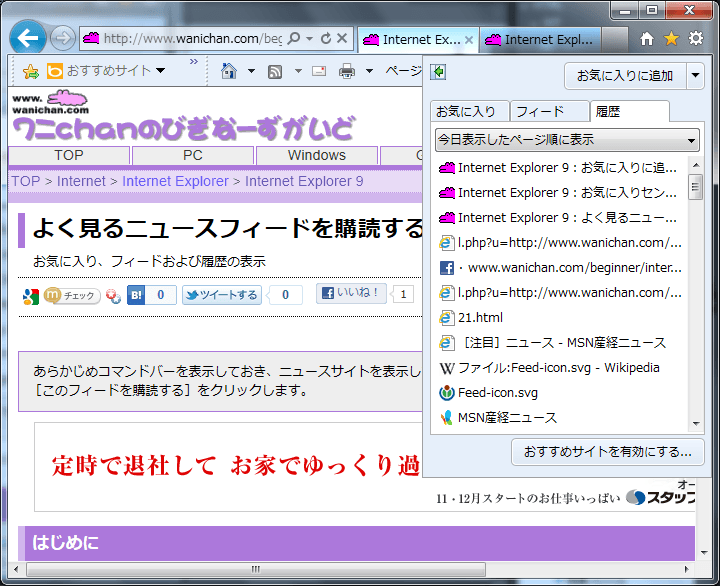Click the page vertical scroll down arrow
This screenshot has height=586, width=720.
tap(705, 552)
